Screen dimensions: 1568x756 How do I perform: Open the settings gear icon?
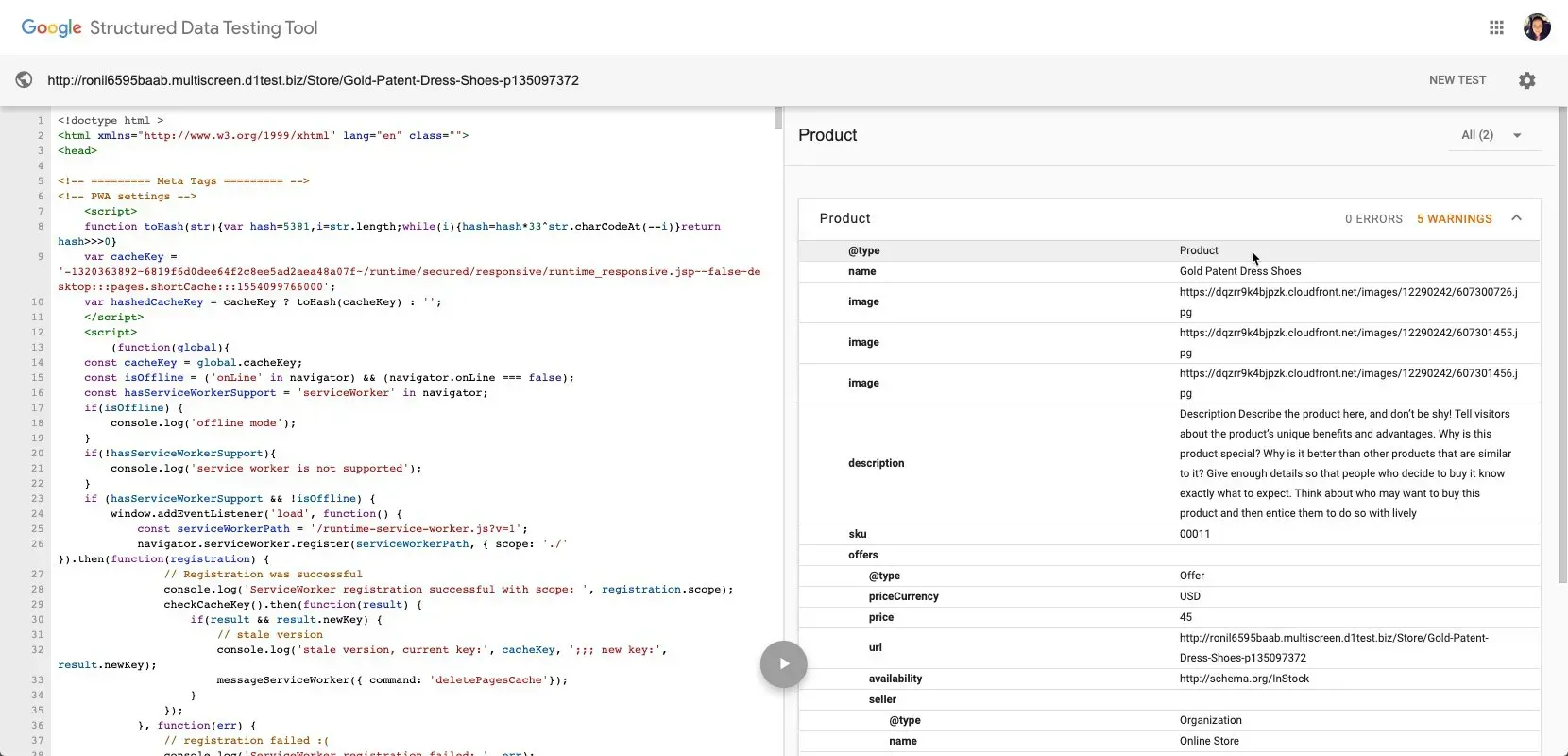coord(1526,80)
